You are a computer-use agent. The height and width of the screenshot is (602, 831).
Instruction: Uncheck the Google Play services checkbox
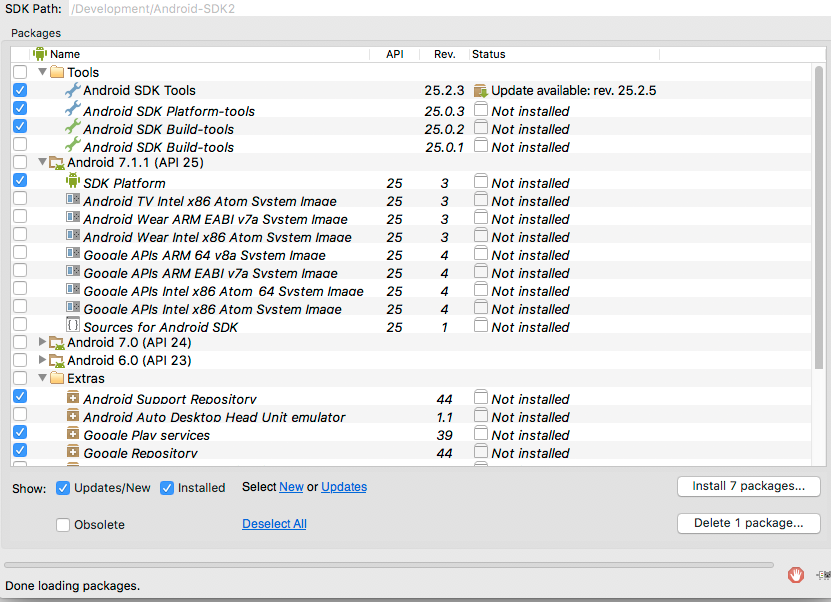tap(20, 432)
